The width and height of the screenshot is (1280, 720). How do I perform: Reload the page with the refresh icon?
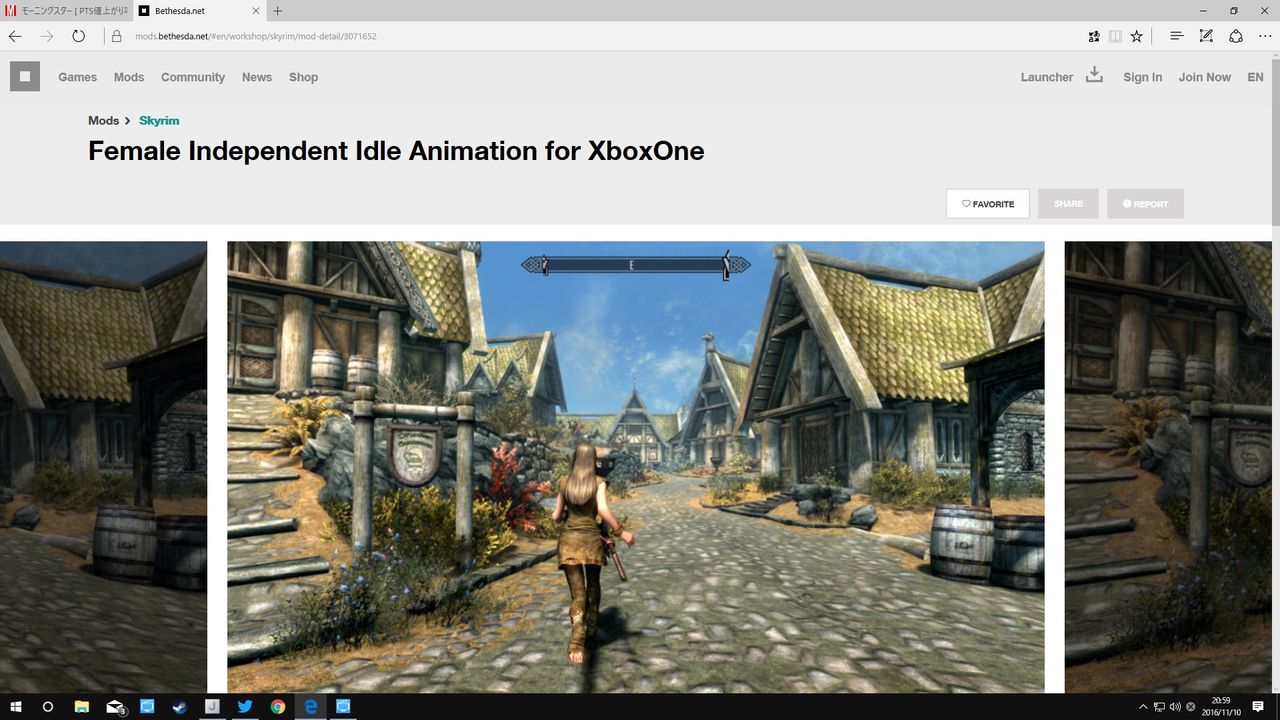[78, 36]
